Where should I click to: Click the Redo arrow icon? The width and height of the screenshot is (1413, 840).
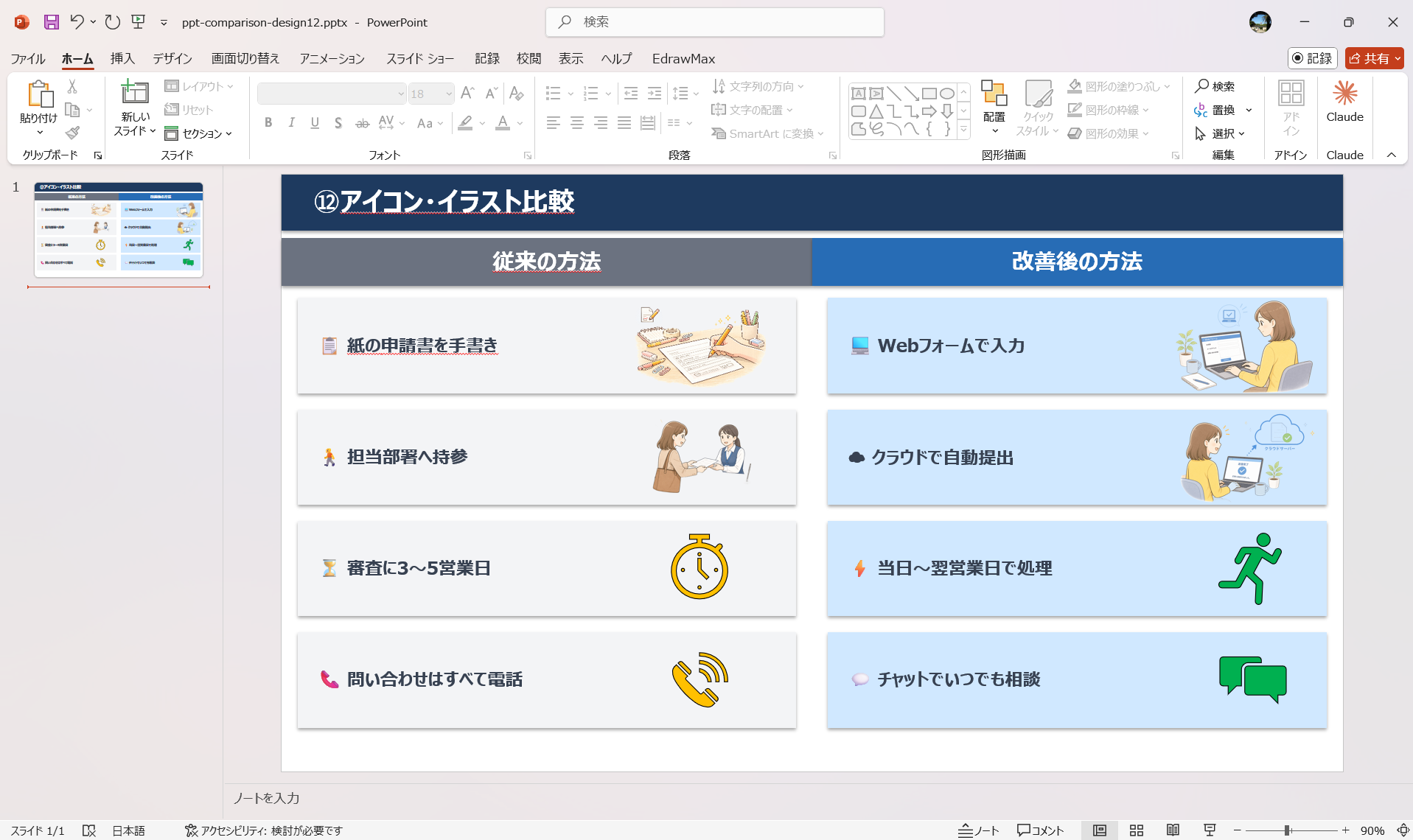112,22
